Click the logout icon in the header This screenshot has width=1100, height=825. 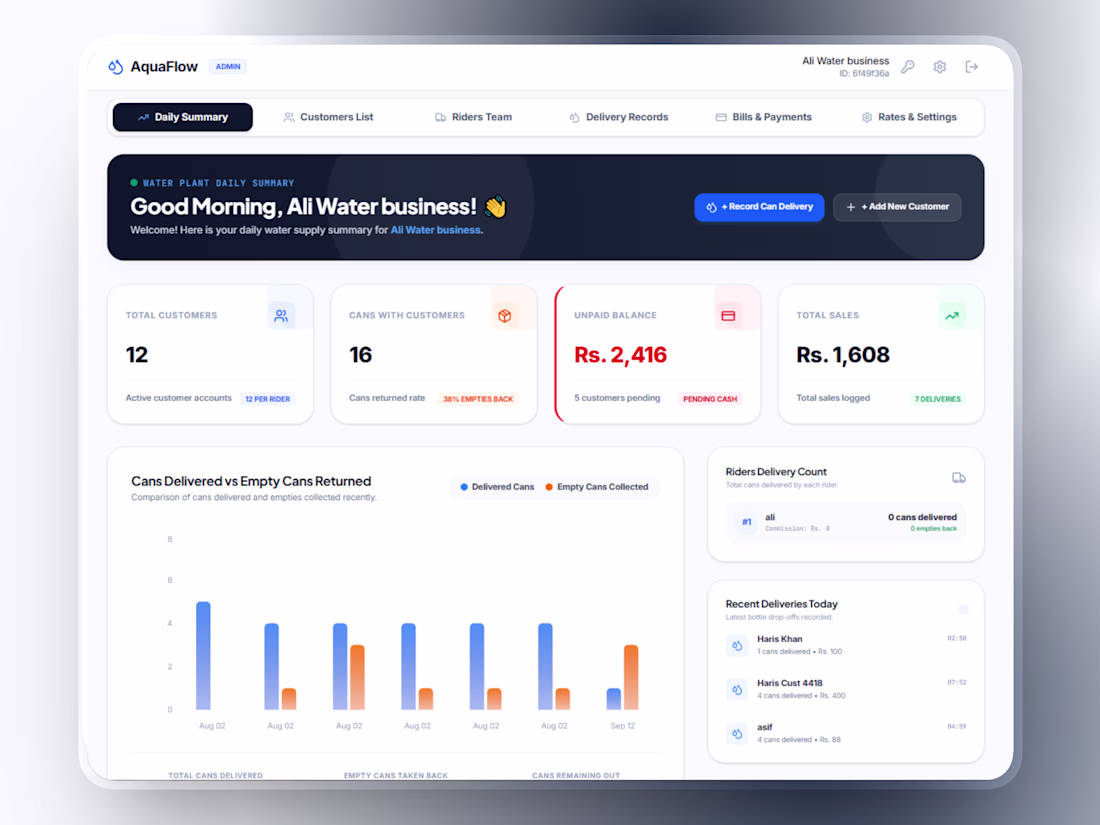coord(972,67)
